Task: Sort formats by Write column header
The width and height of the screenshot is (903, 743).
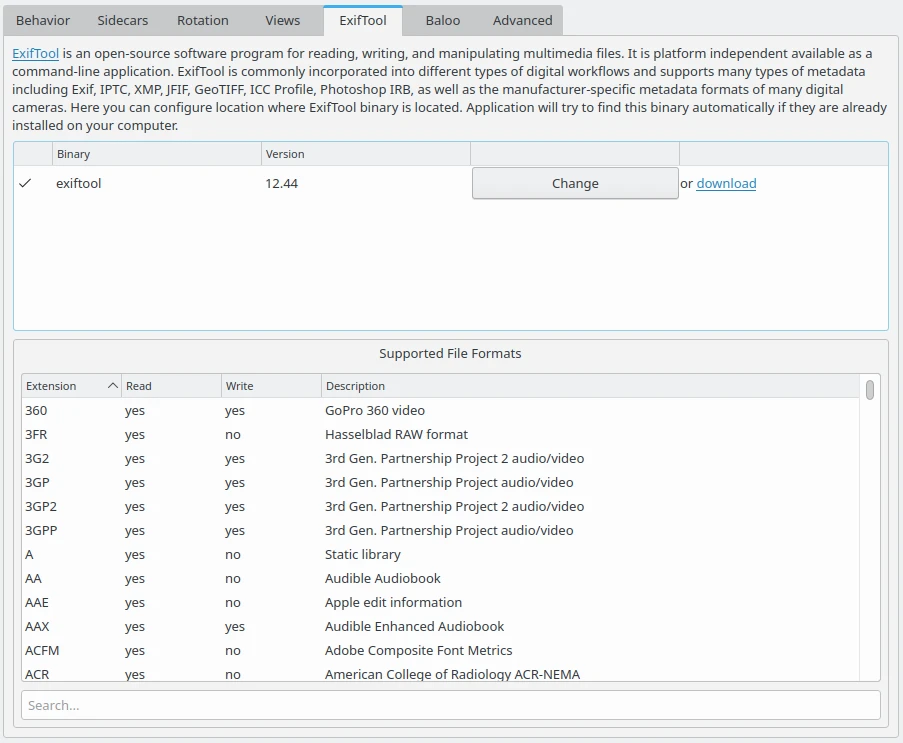Action: click(x=270, y=386)
